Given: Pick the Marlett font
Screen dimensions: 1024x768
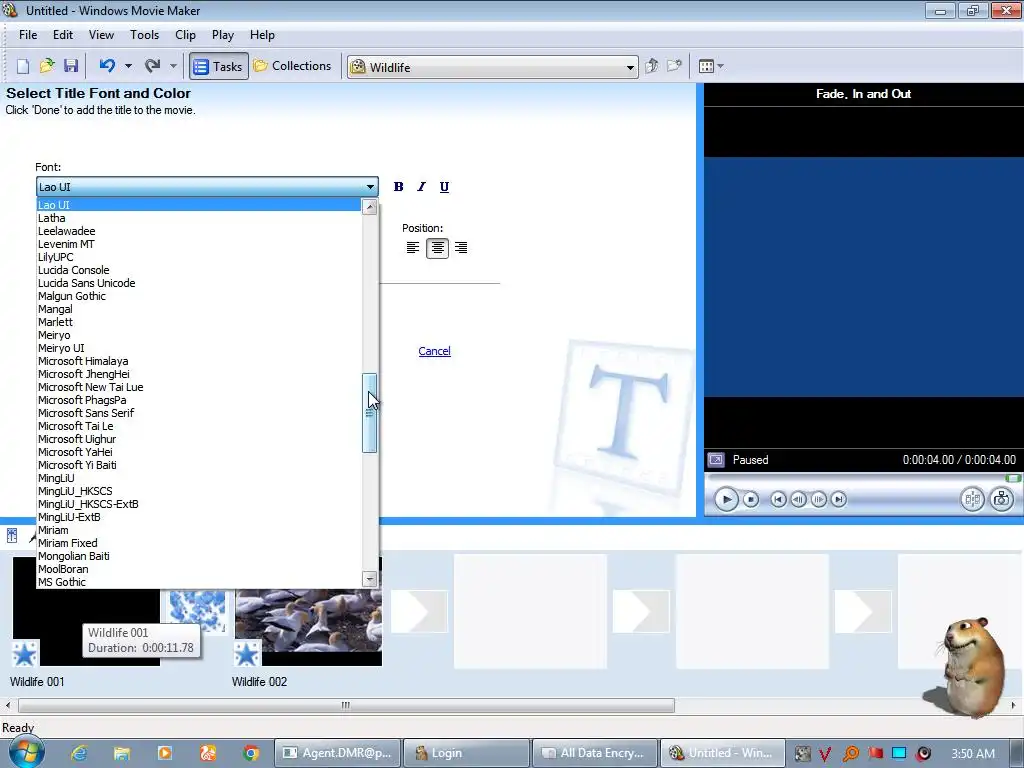Looking at the screenshot, I should tap(199, 322).
